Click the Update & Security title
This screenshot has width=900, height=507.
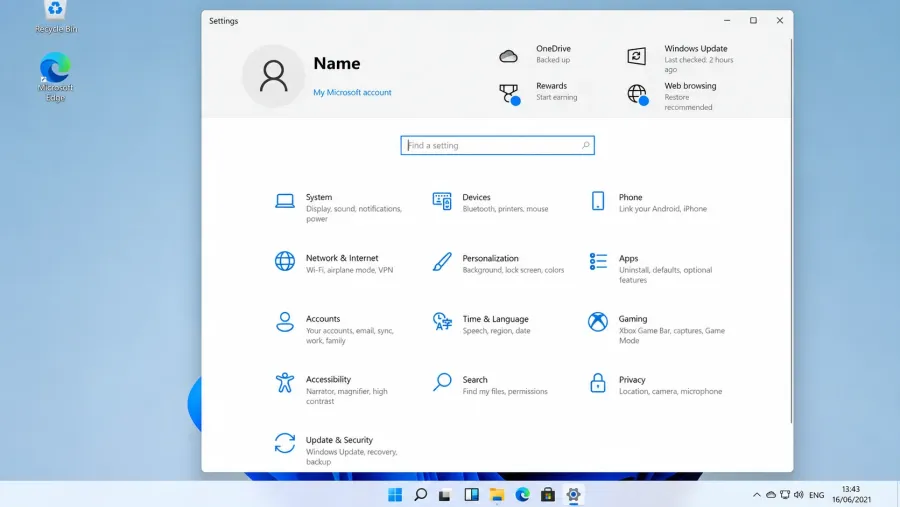point(339,440)
